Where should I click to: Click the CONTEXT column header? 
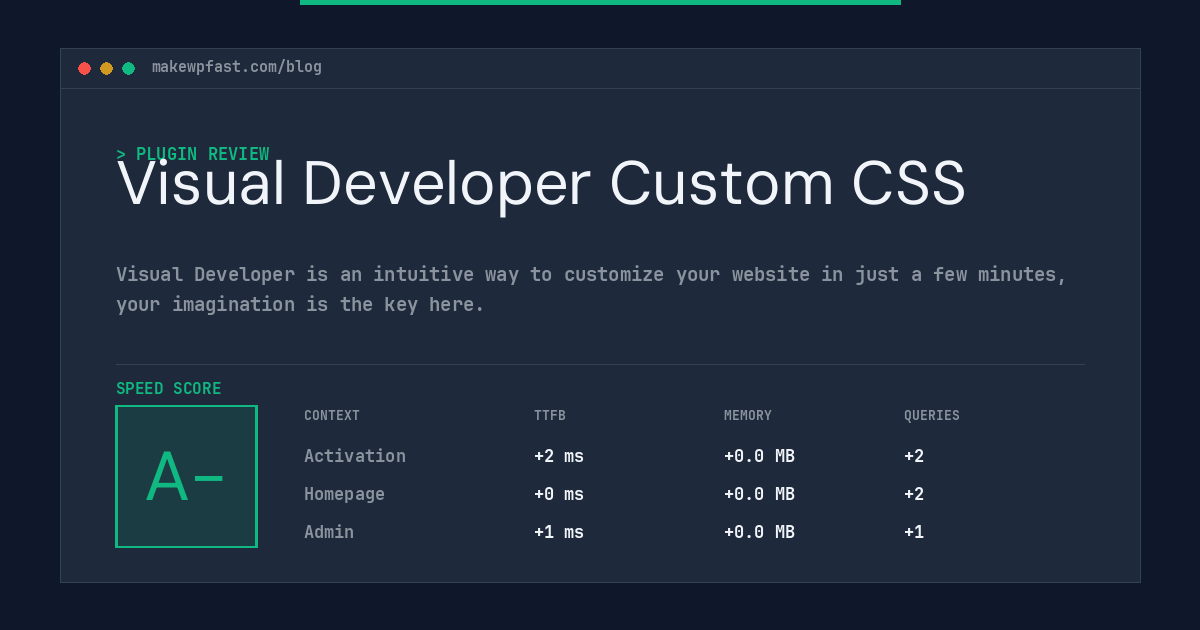[x=332, y=416]
